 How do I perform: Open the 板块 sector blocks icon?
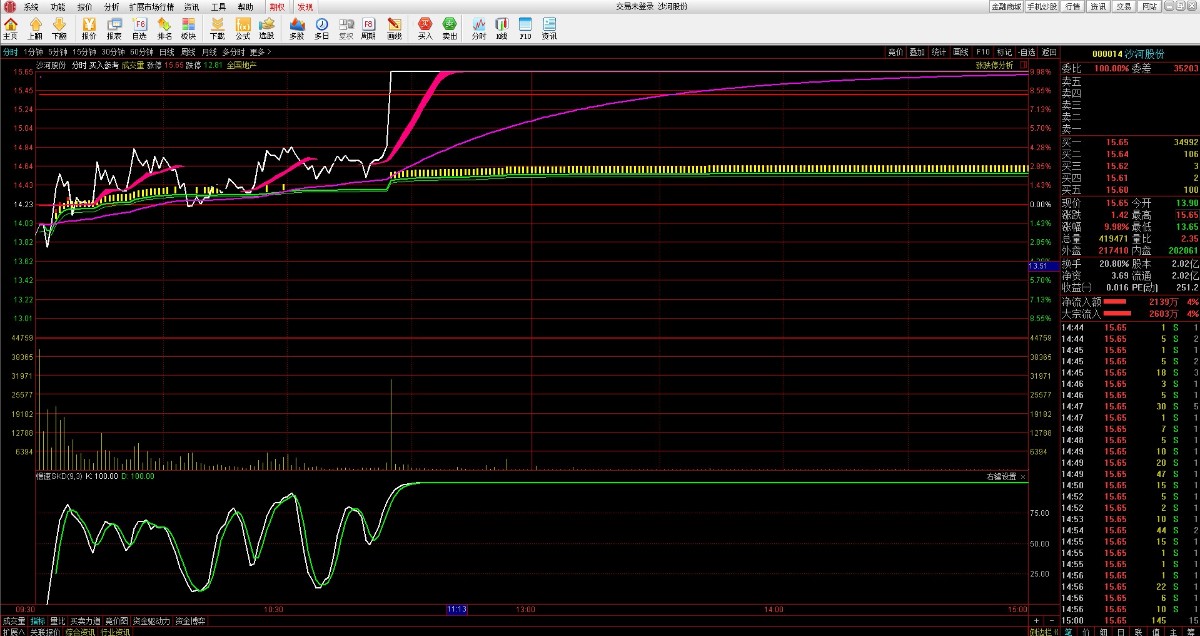(188, 27)
